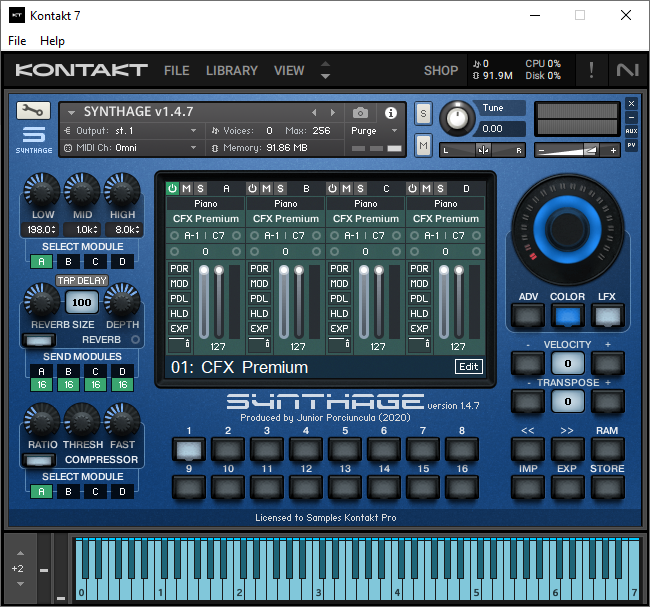Shift keyboard octave down arrow

(x=20, y=584)
